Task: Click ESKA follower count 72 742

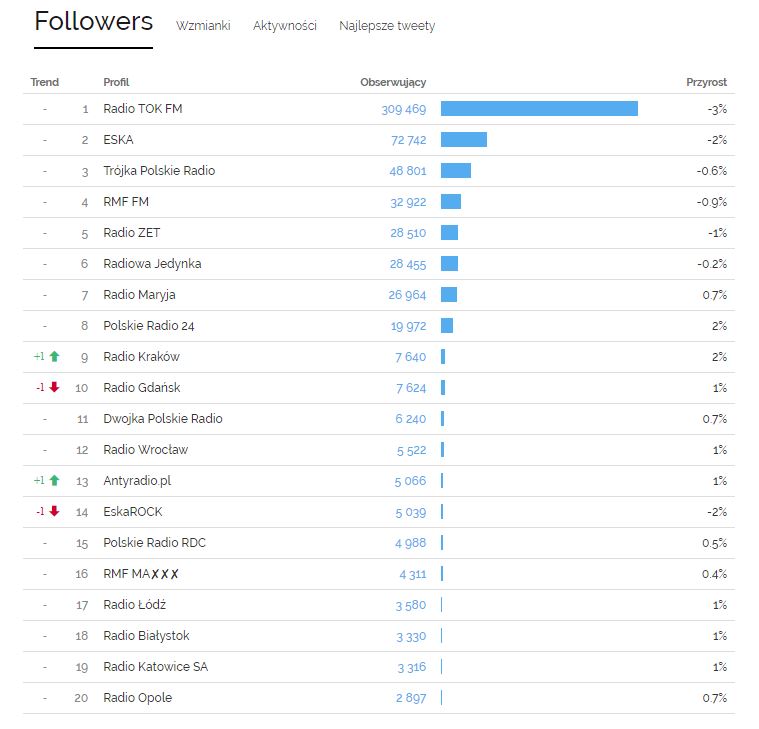Action: point(409,140)
